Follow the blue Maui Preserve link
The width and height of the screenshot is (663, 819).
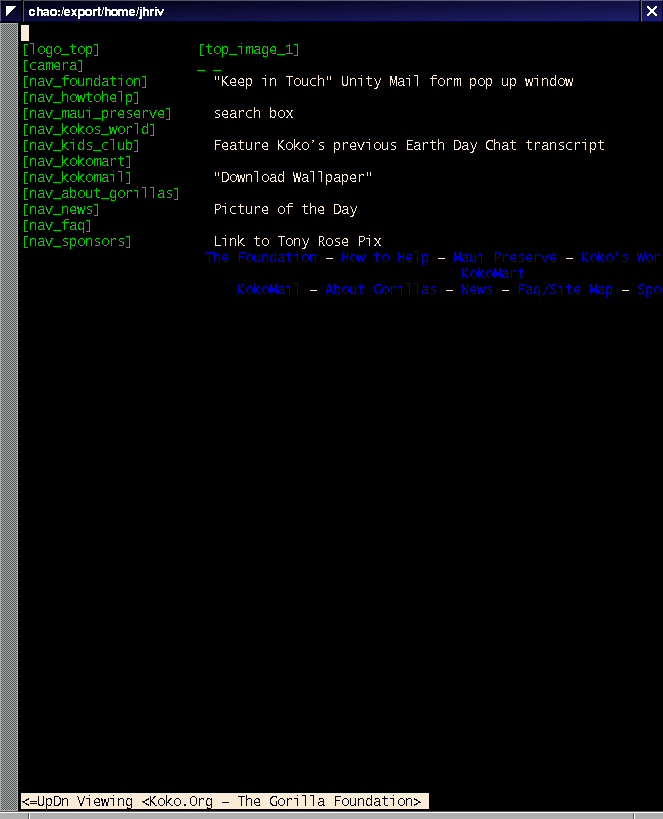(505, 258)
